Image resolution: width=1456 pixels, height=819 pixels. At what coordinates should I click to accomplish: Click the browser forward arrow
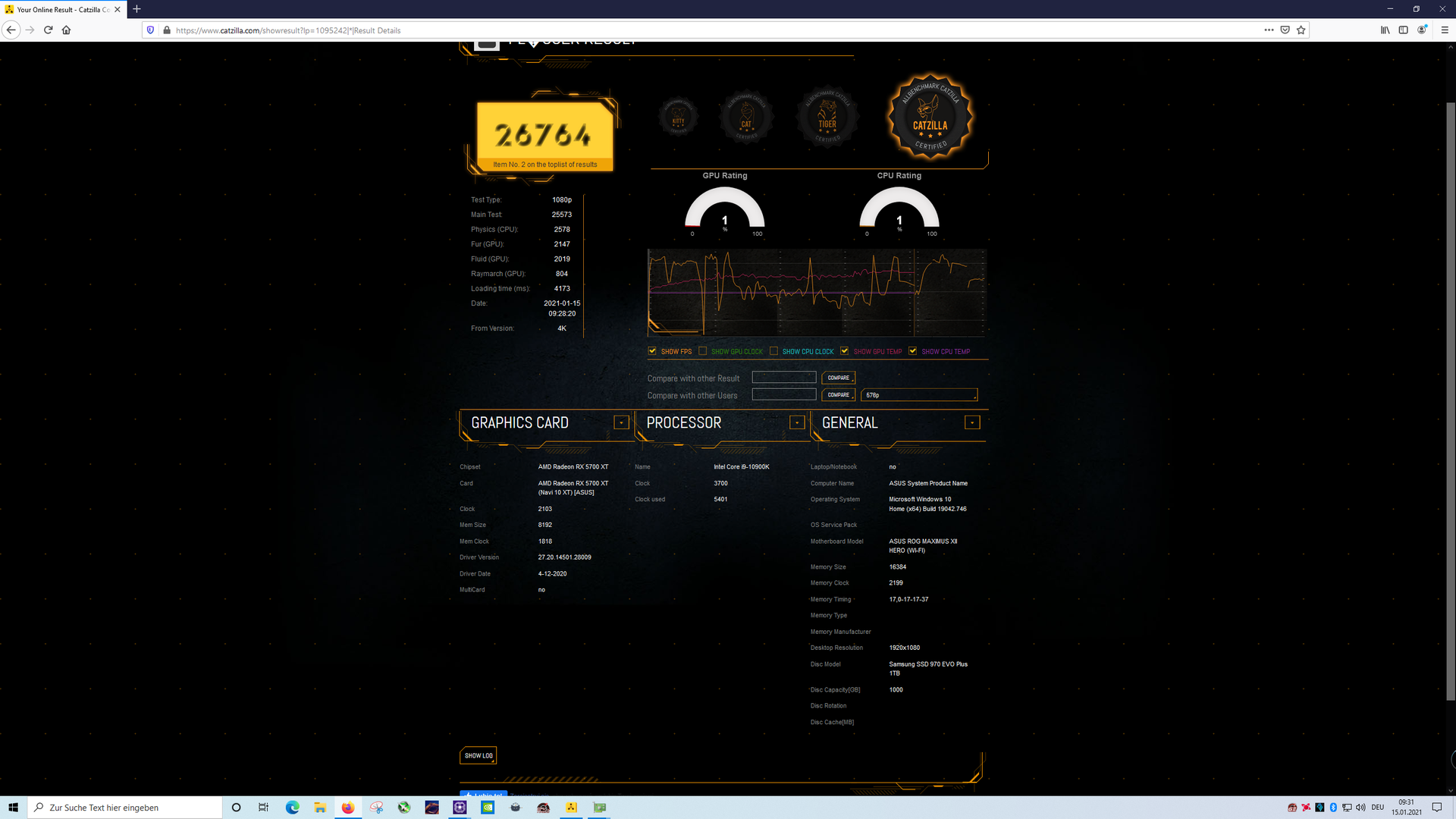click(30, 30)
